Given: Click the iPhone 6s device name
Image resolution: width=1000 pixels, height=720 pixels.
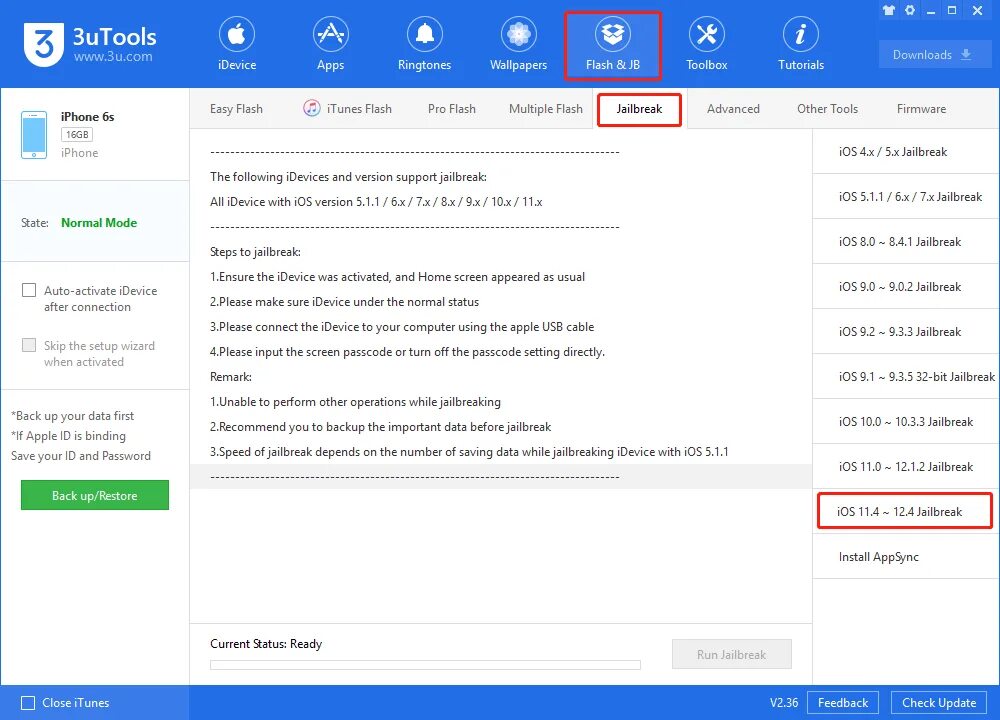Looking at the screenshot, I should [87, 117].
